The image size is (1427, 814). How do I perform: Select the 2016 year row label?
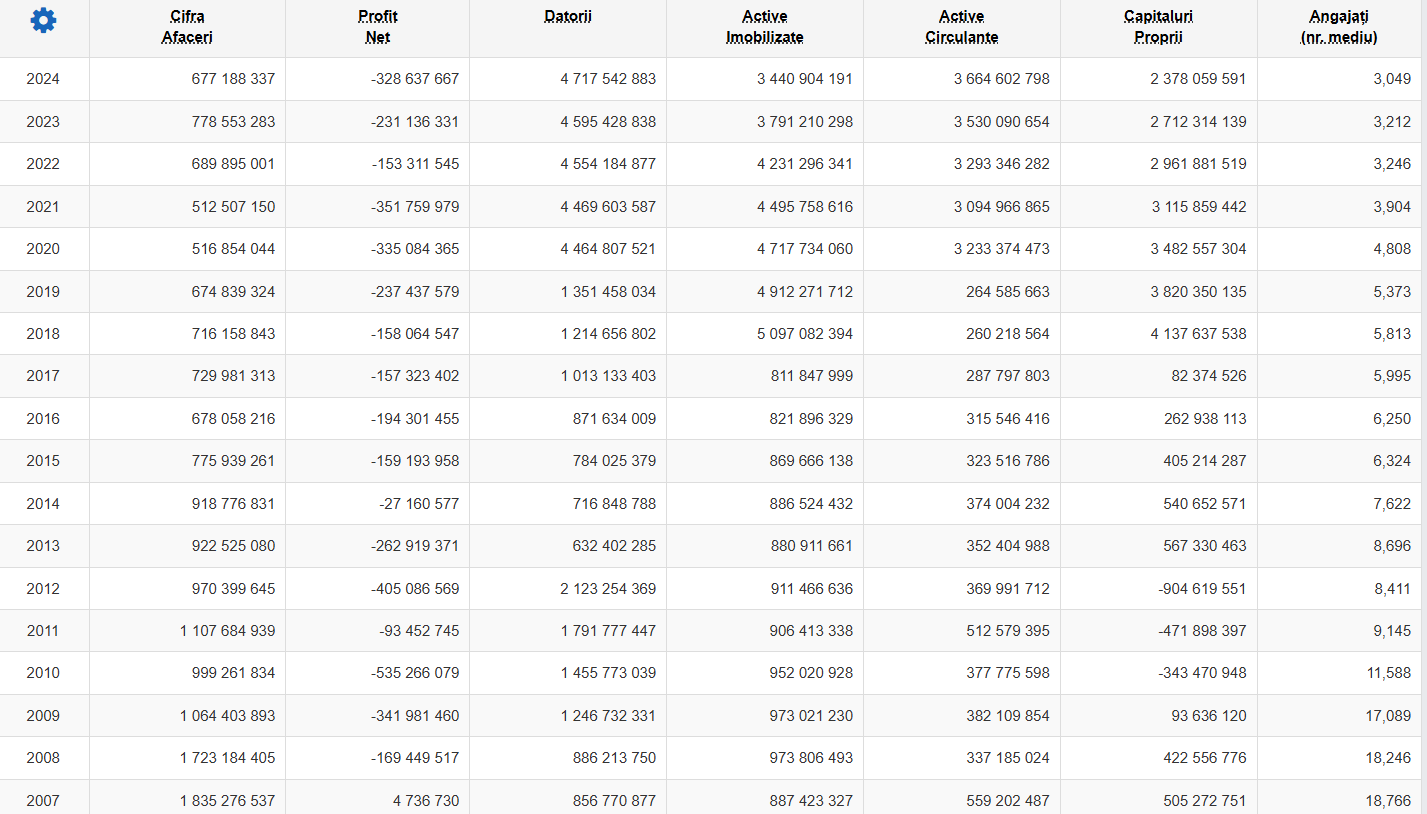[43, 419]
